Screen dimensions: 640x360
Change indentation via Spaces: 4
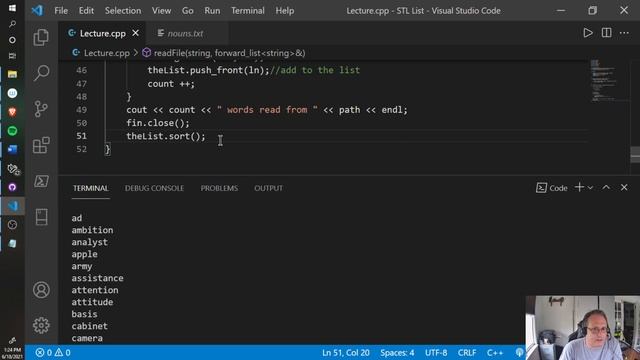coord(397,352)
